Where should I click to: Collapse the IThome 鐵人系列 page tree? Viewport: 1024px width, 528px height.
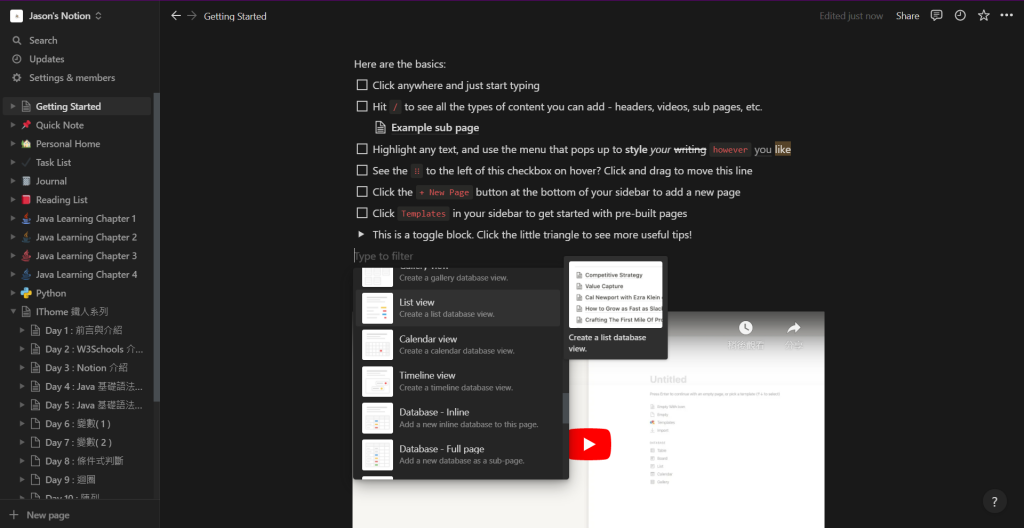(12, 312)
